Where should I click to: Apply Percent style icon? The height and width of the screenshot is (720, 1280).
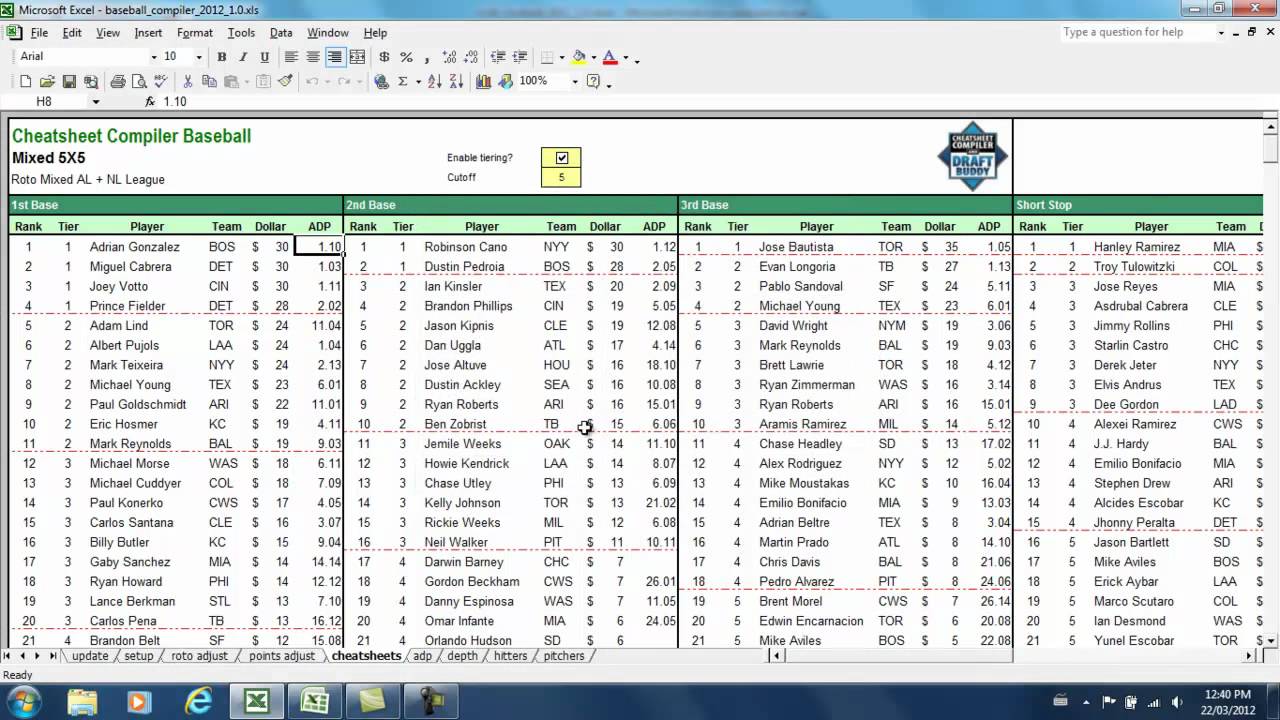point(406,57)
